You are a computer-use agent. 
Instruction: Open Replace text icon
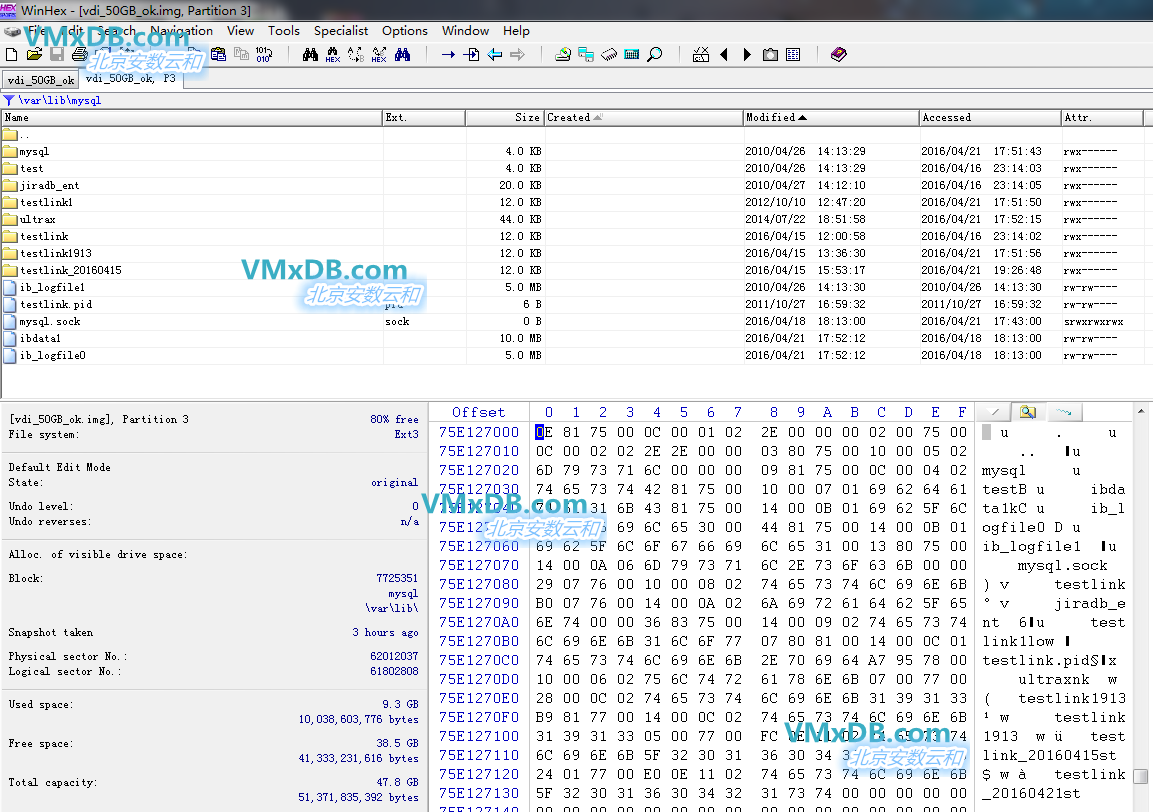[x=356, y=54]
